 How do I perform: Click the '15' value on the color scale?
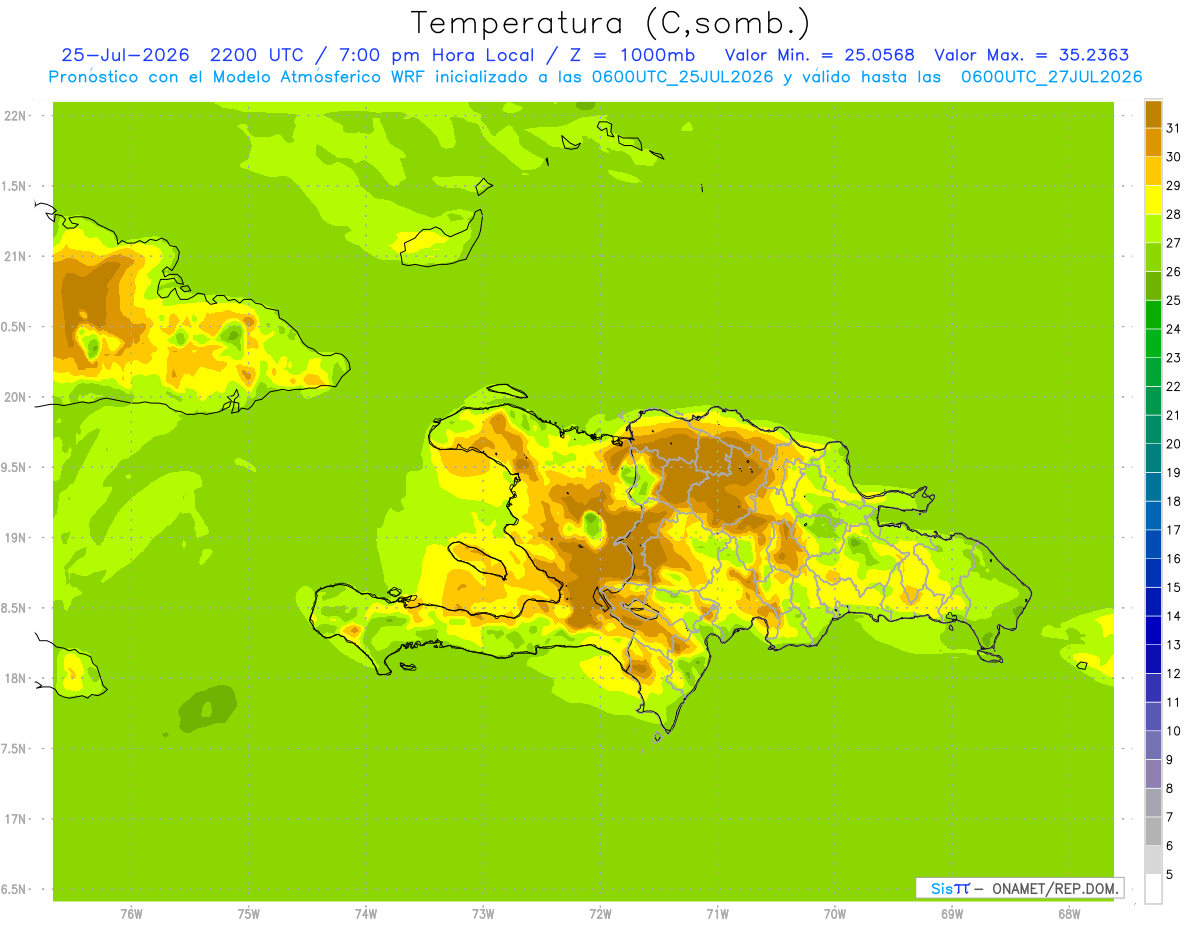pyautogui.click(x=1173, y=587)
